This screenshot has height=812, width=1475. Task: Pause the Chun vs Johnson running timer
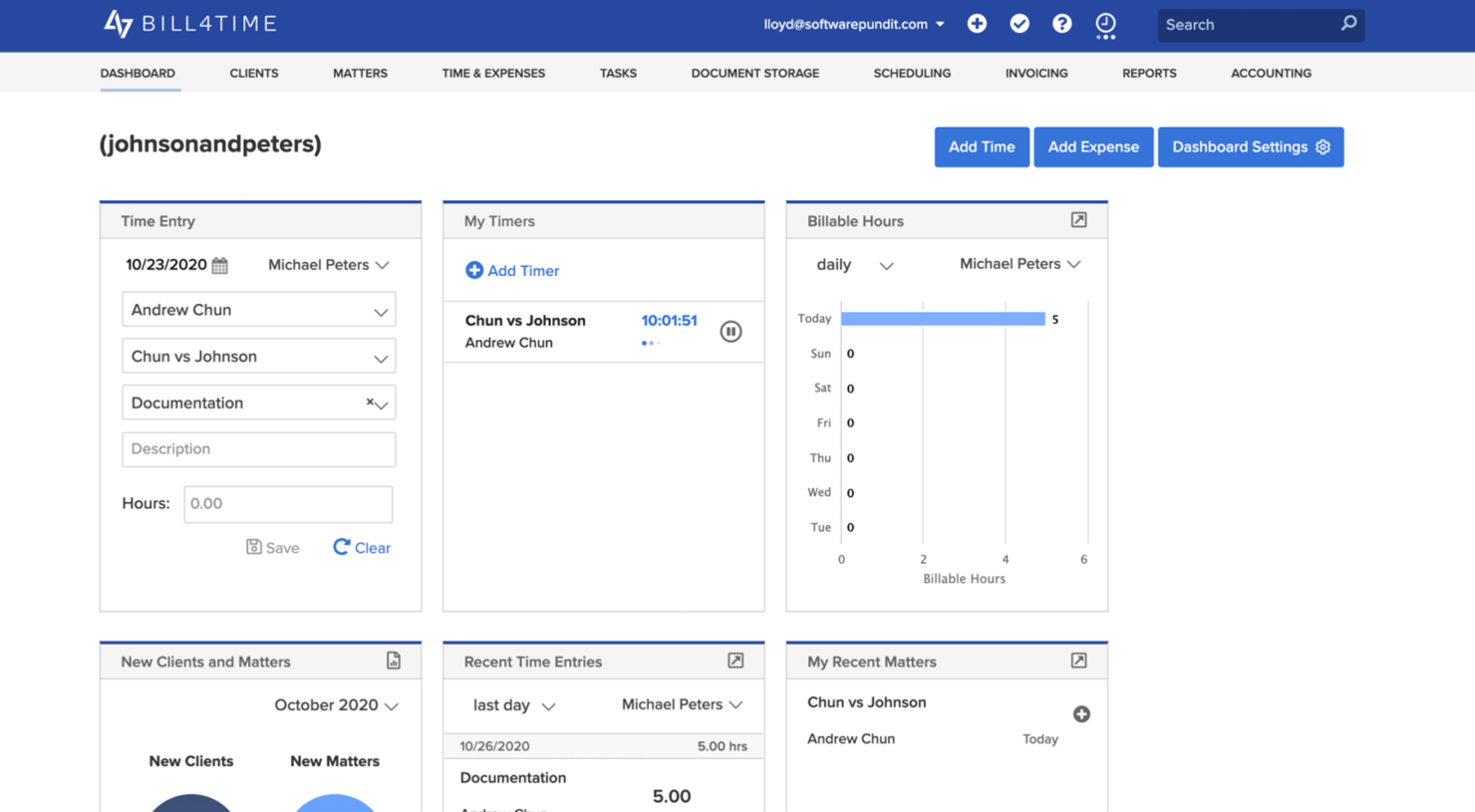pyautogui.click(x=731, y=331)
